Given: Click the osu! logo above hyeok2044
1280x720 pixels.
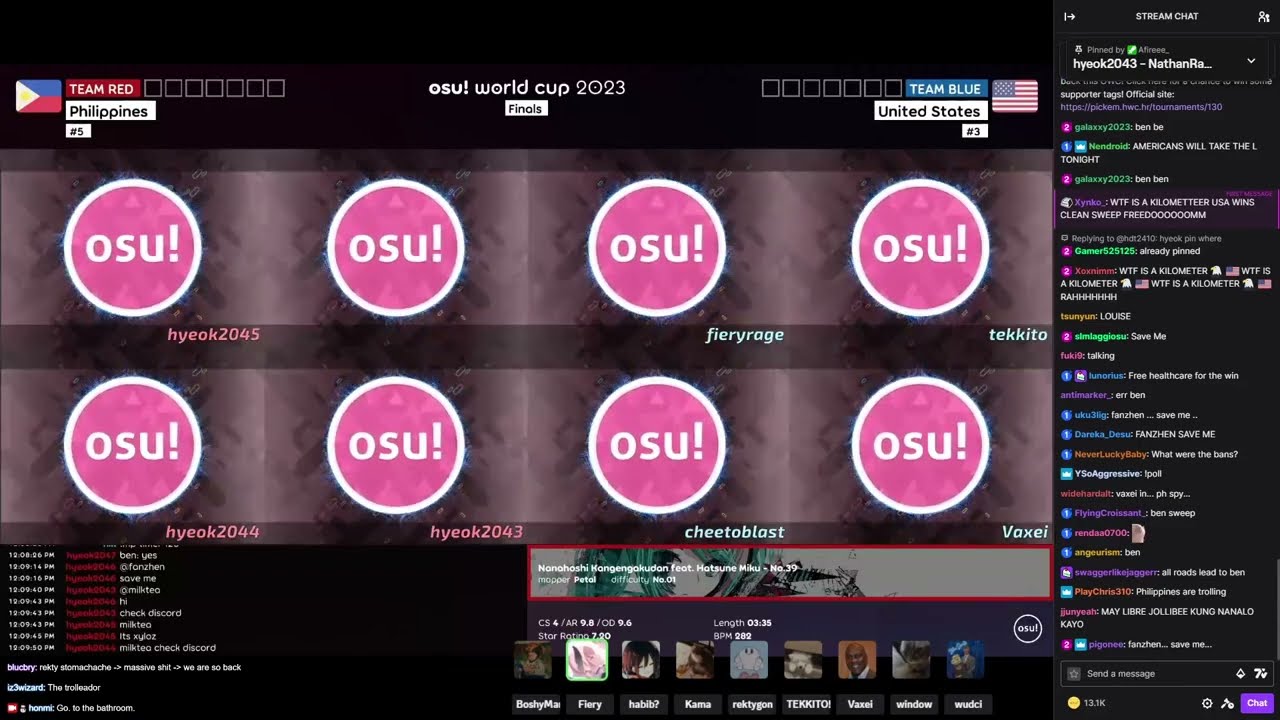Looking at the screenshot, I should tap(133, 445).
